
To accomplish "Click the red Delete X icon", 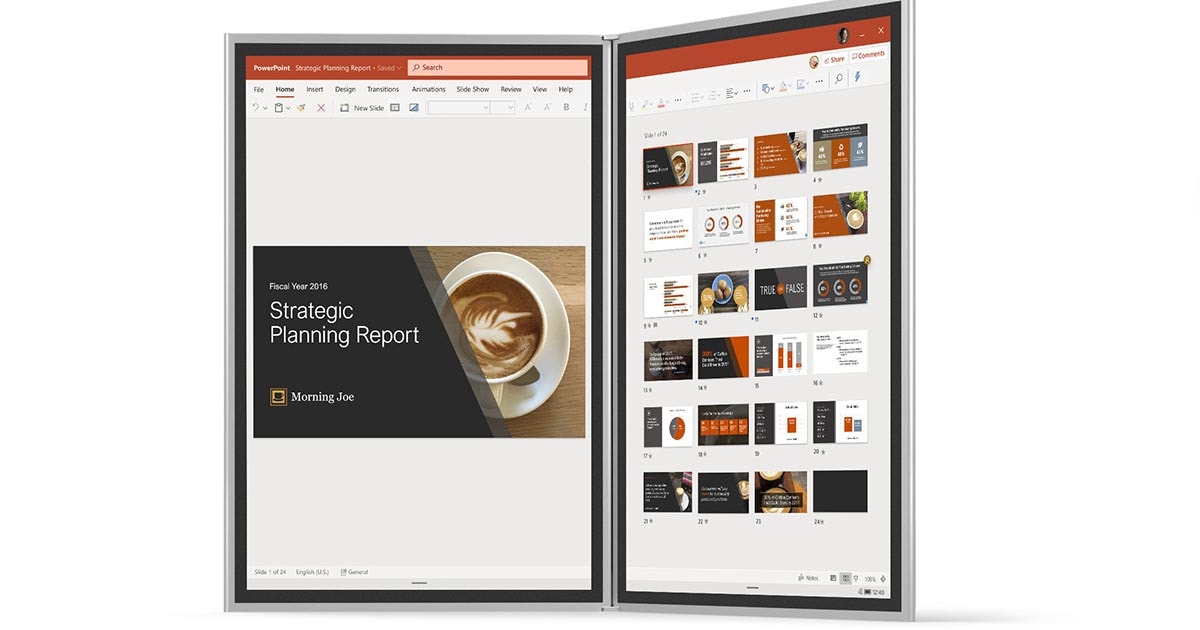I will (321, 108).
